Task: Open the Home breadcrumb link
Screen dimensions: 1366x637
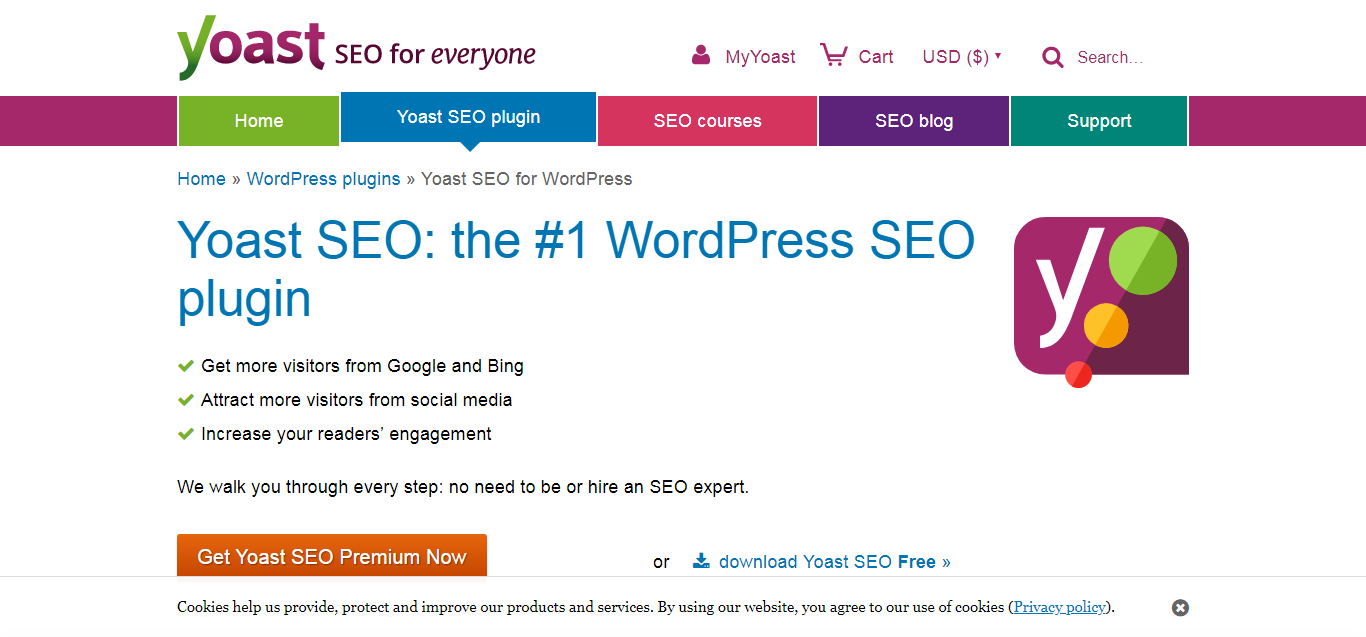Action: 201,178
